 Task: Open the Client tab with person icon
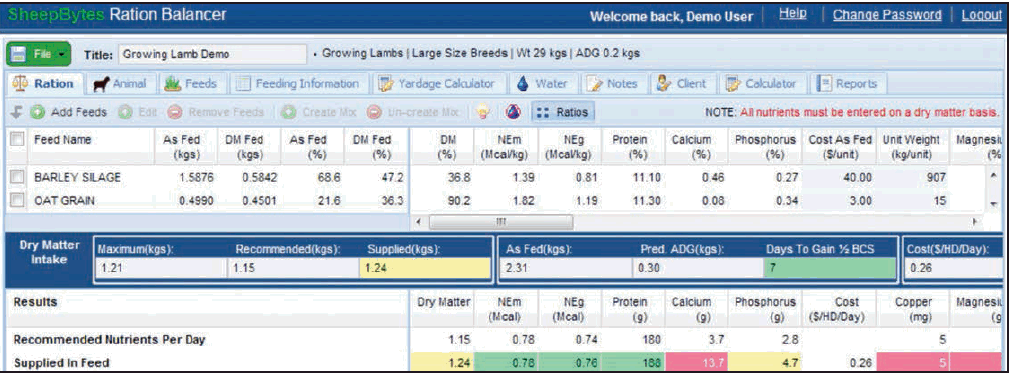(682, 84)
